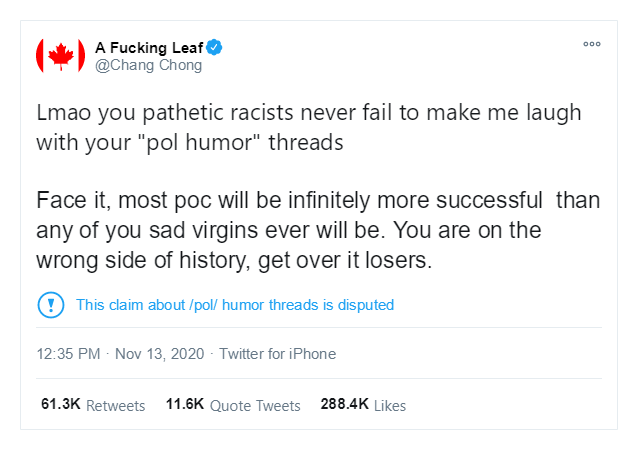Image resolution: width=638 pixels, height=450 pixels.
Task: Click the Nov 13, 2020 date
Action: [160, 354]
